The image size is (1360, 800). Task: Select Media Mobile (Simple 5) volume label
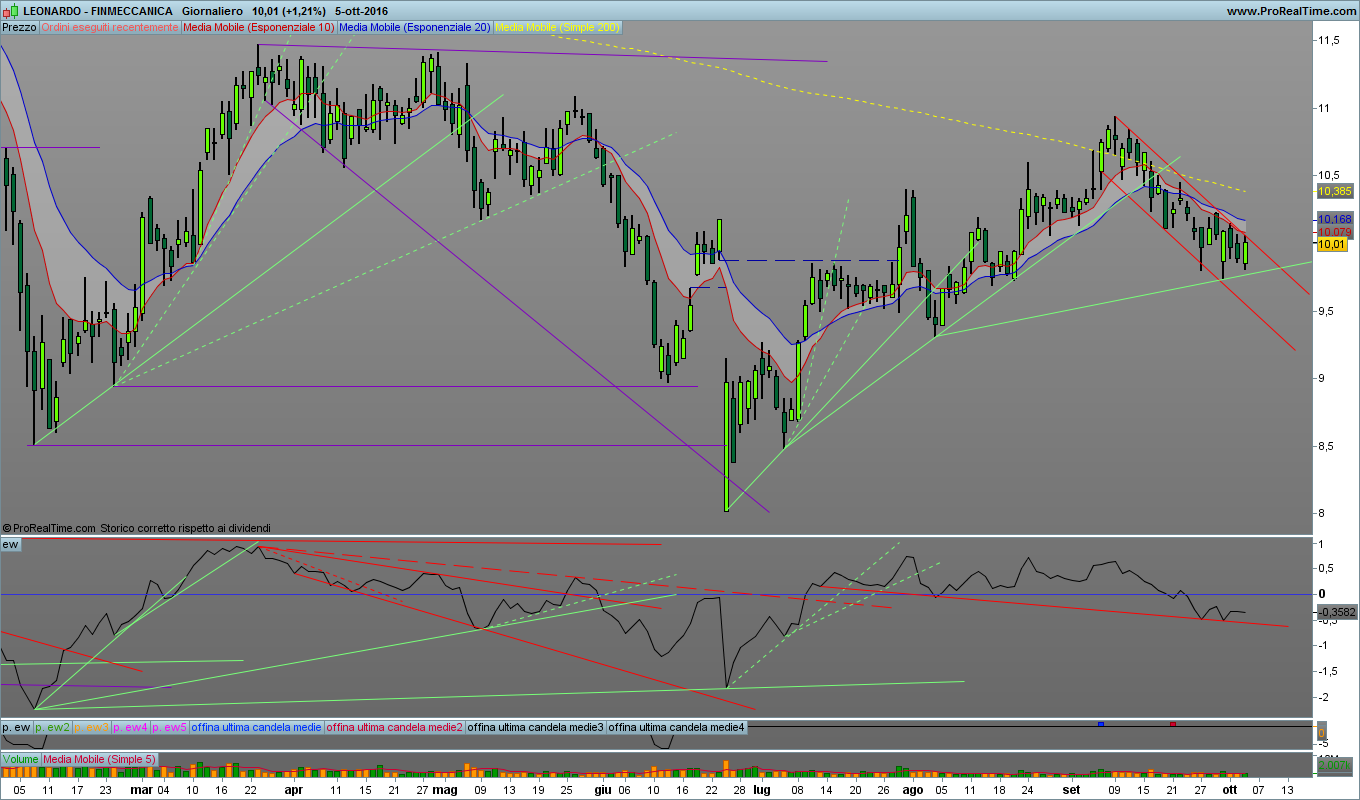(100, 759)
